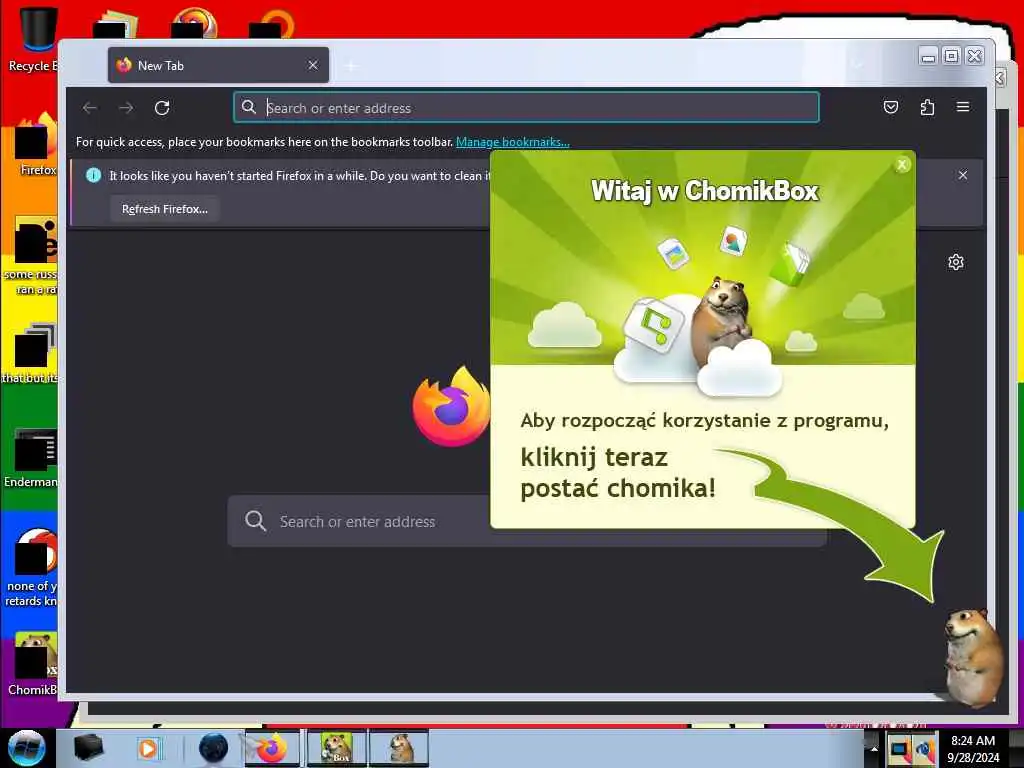Open the Firefox extensions puzzle icon
Screen dimensions: 1024x768
[927, 107]
